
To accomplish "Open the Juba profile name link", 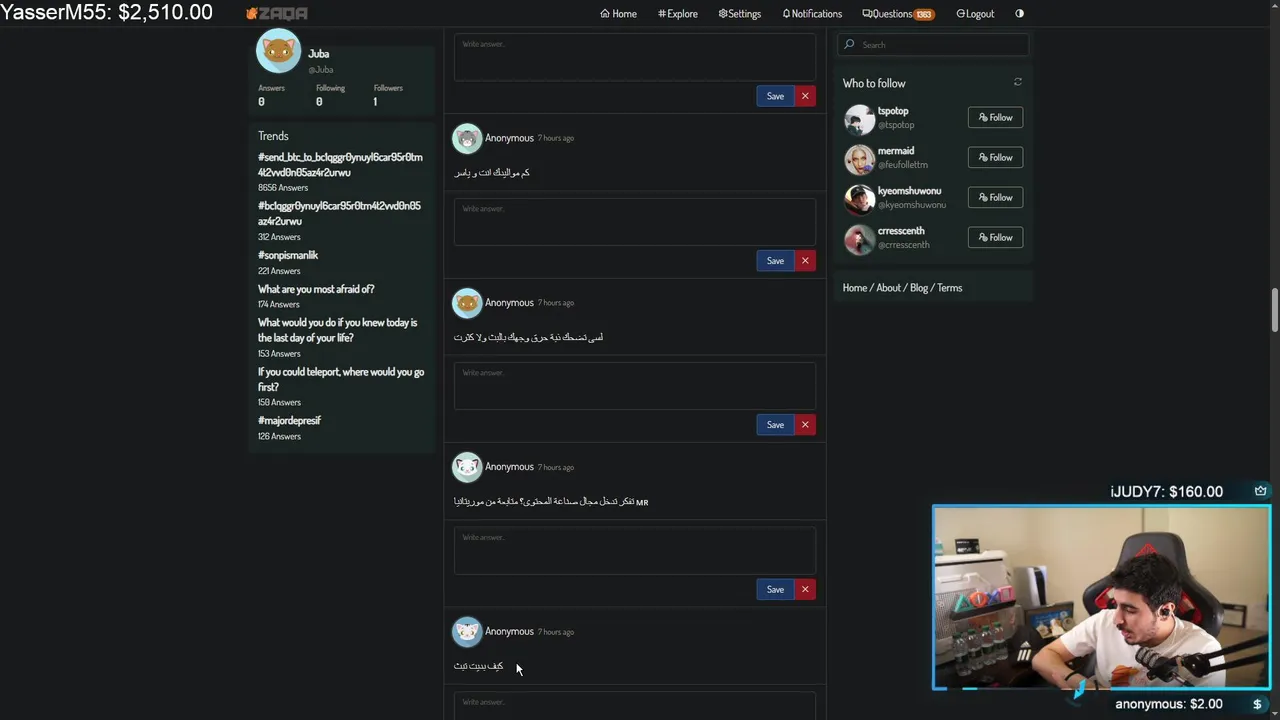I will [x=318, y=54].
